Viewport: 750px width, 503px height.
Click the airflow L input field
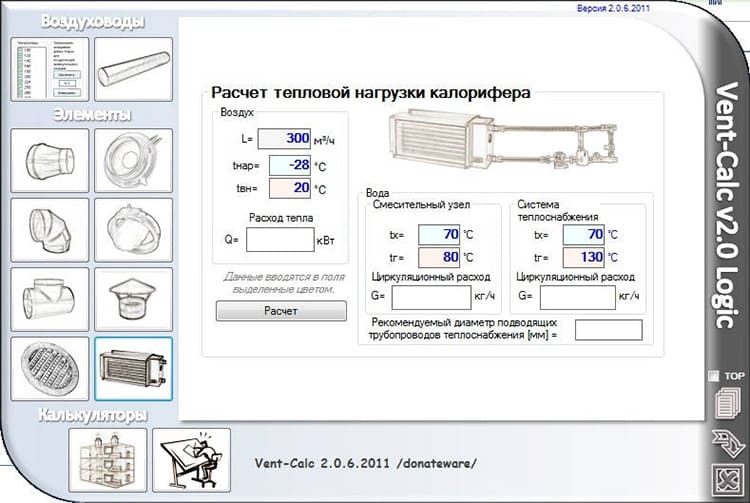pyautogui.click(x=288, y=138)
